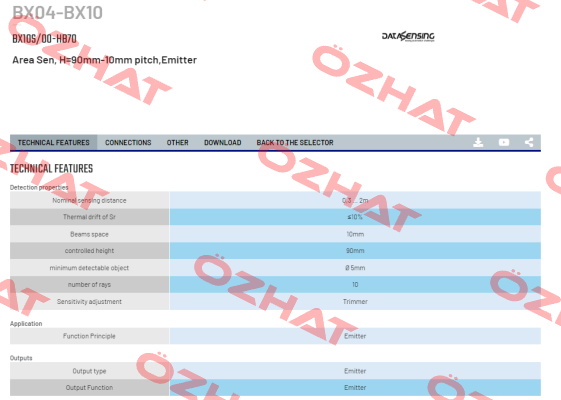
Task: Select the Other tab
Action: tap(177, 142)
